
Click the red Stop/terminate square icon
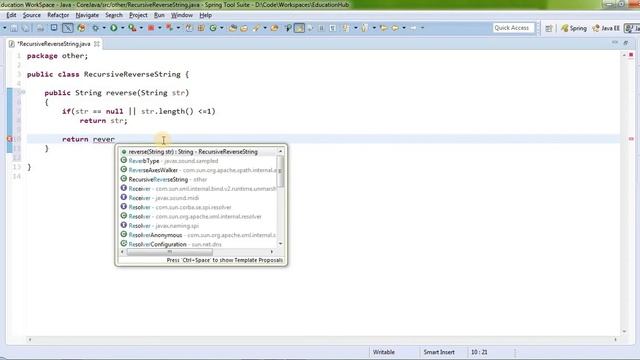tap(151, 28)
